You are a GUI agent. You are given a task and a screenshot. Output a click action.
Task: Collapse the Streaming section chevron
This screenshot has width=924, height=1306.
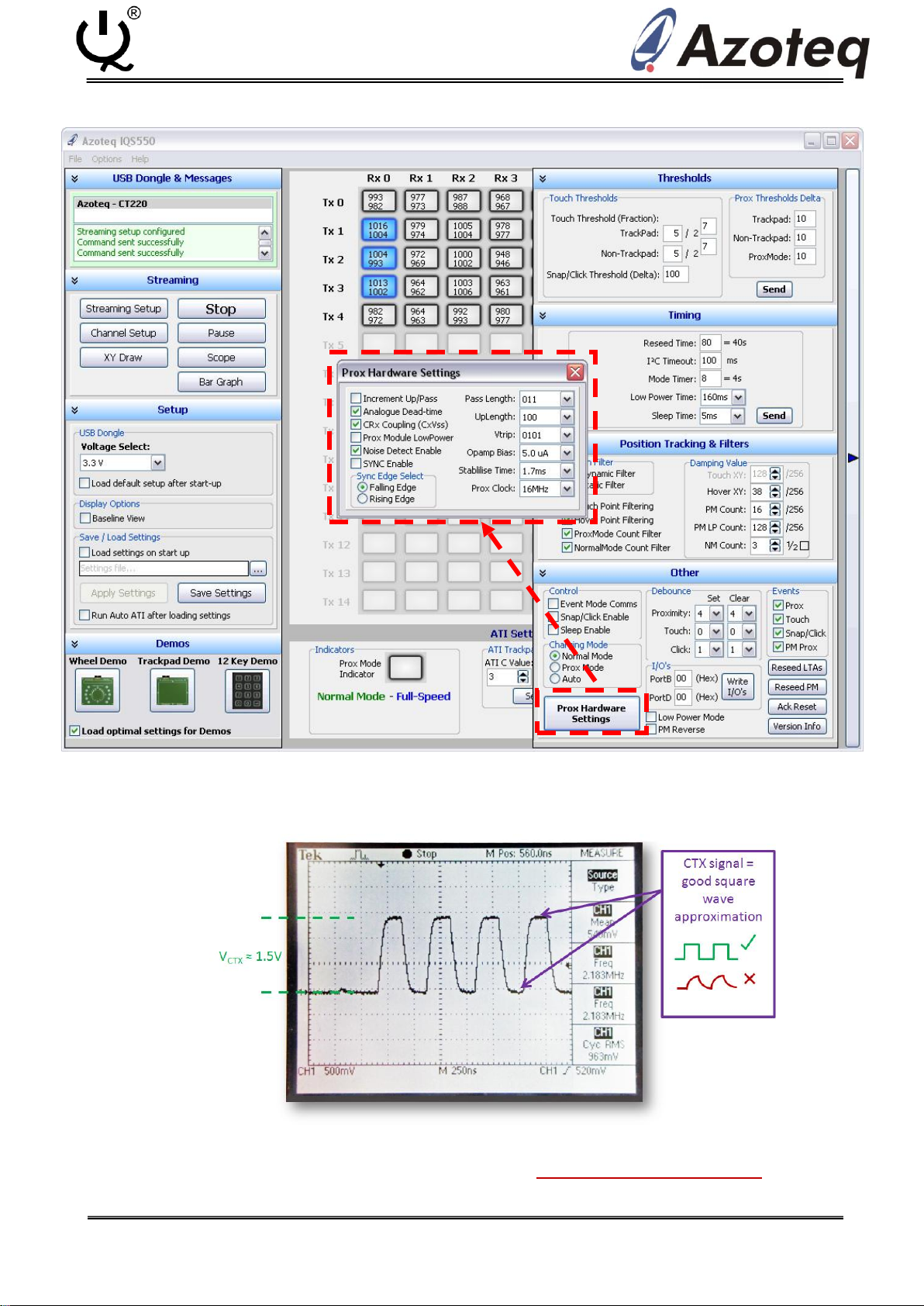(x=75, y=281)
